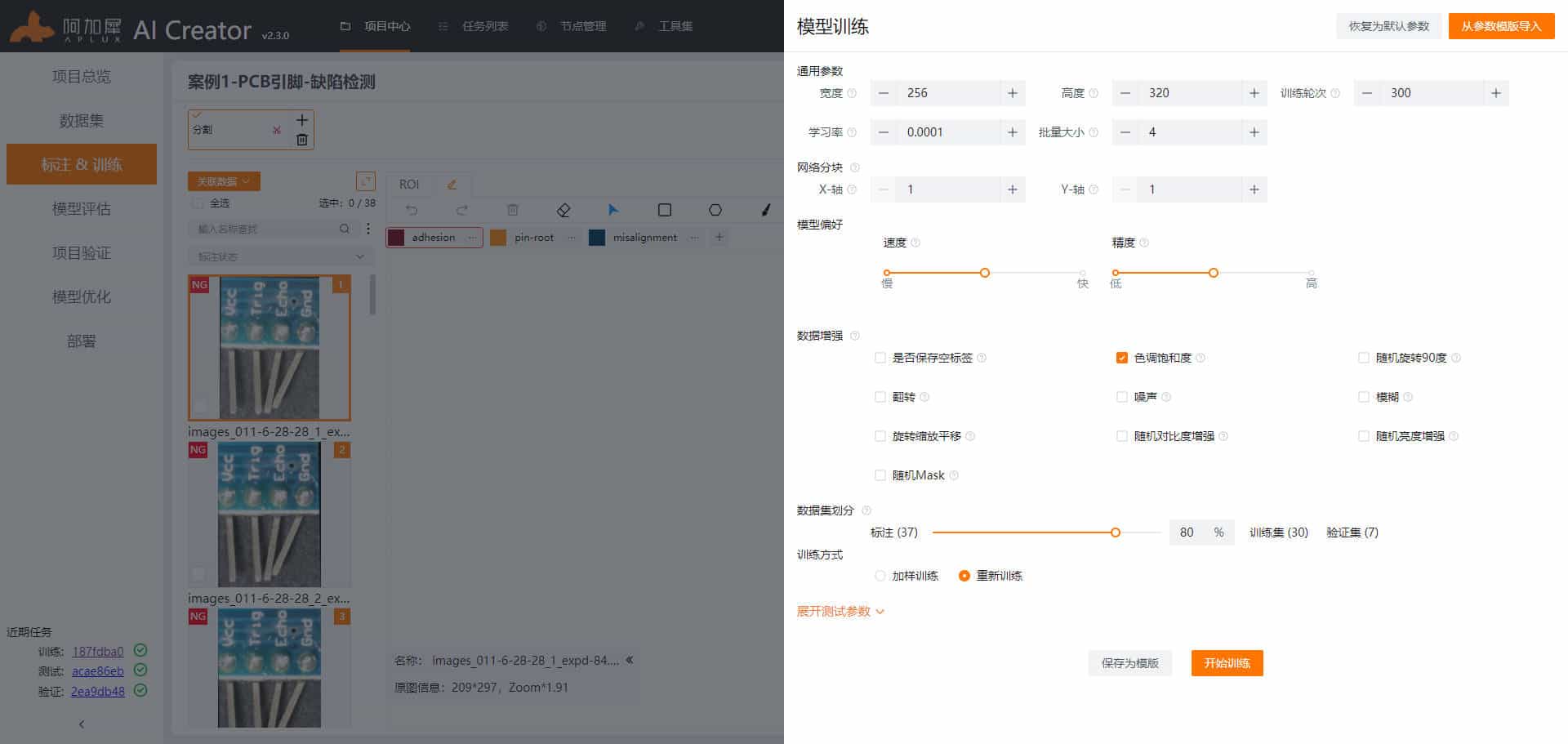Enable 噪声 noise checkbox
1568x744 pixels.
[1122, 397]
